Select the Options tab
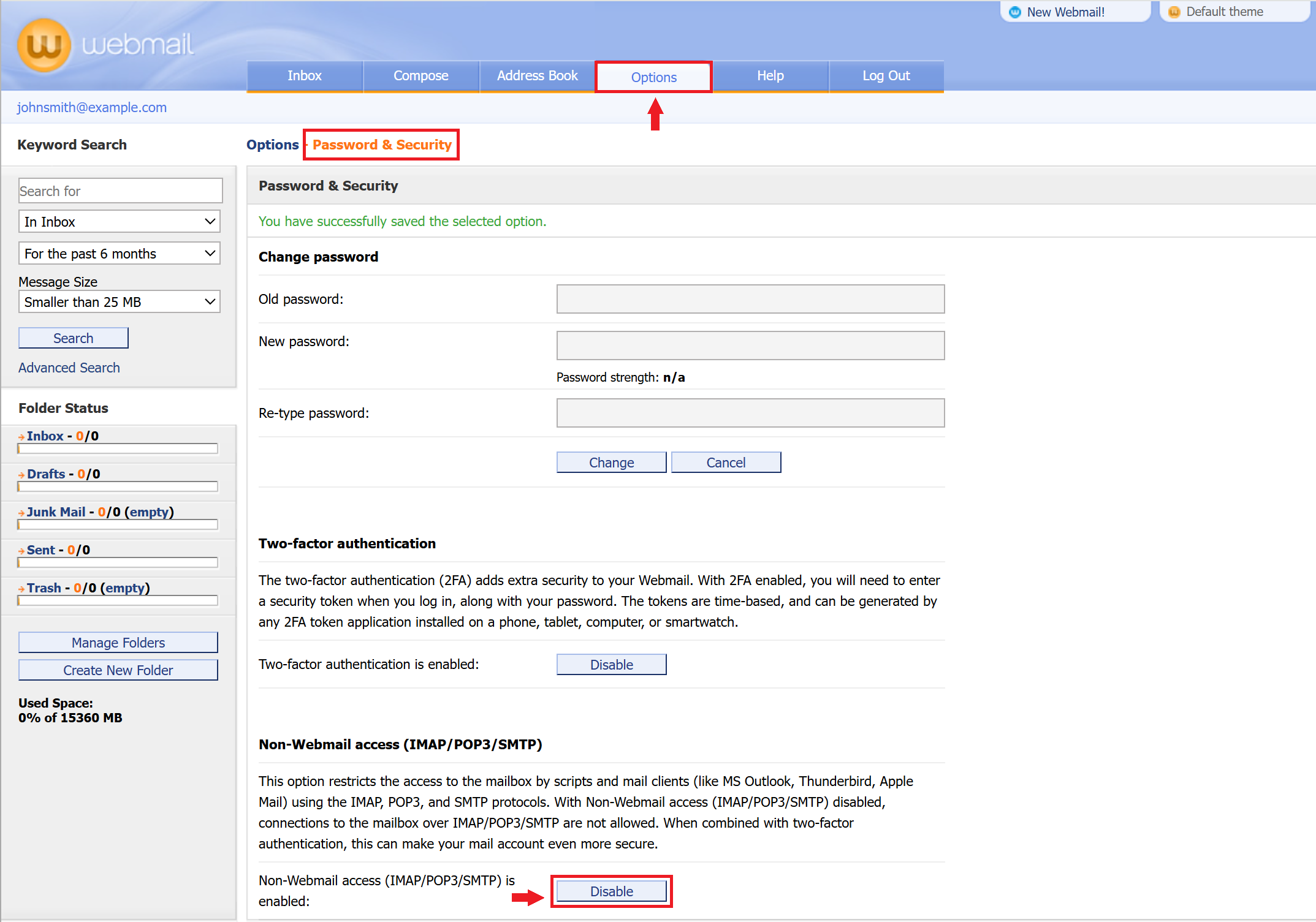This screenshot has width=1316, height=922. coord(654,77)
